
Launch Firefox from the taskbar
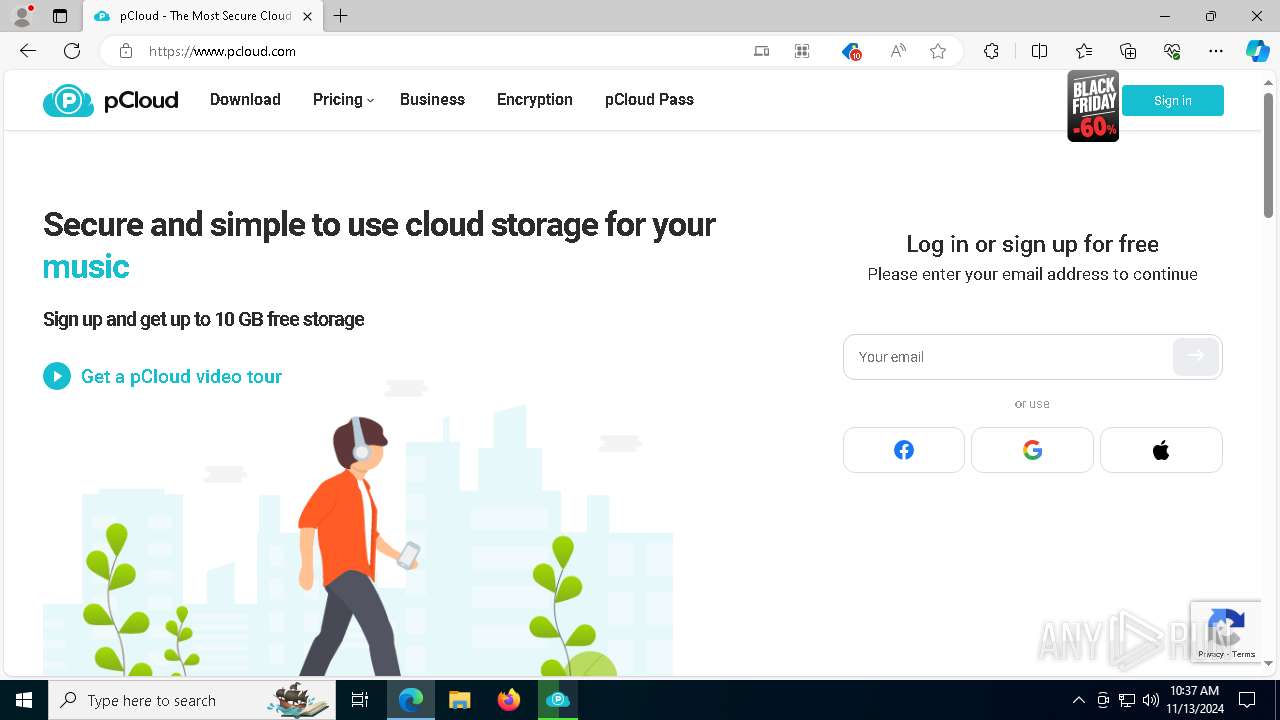[x=509, y=700]
